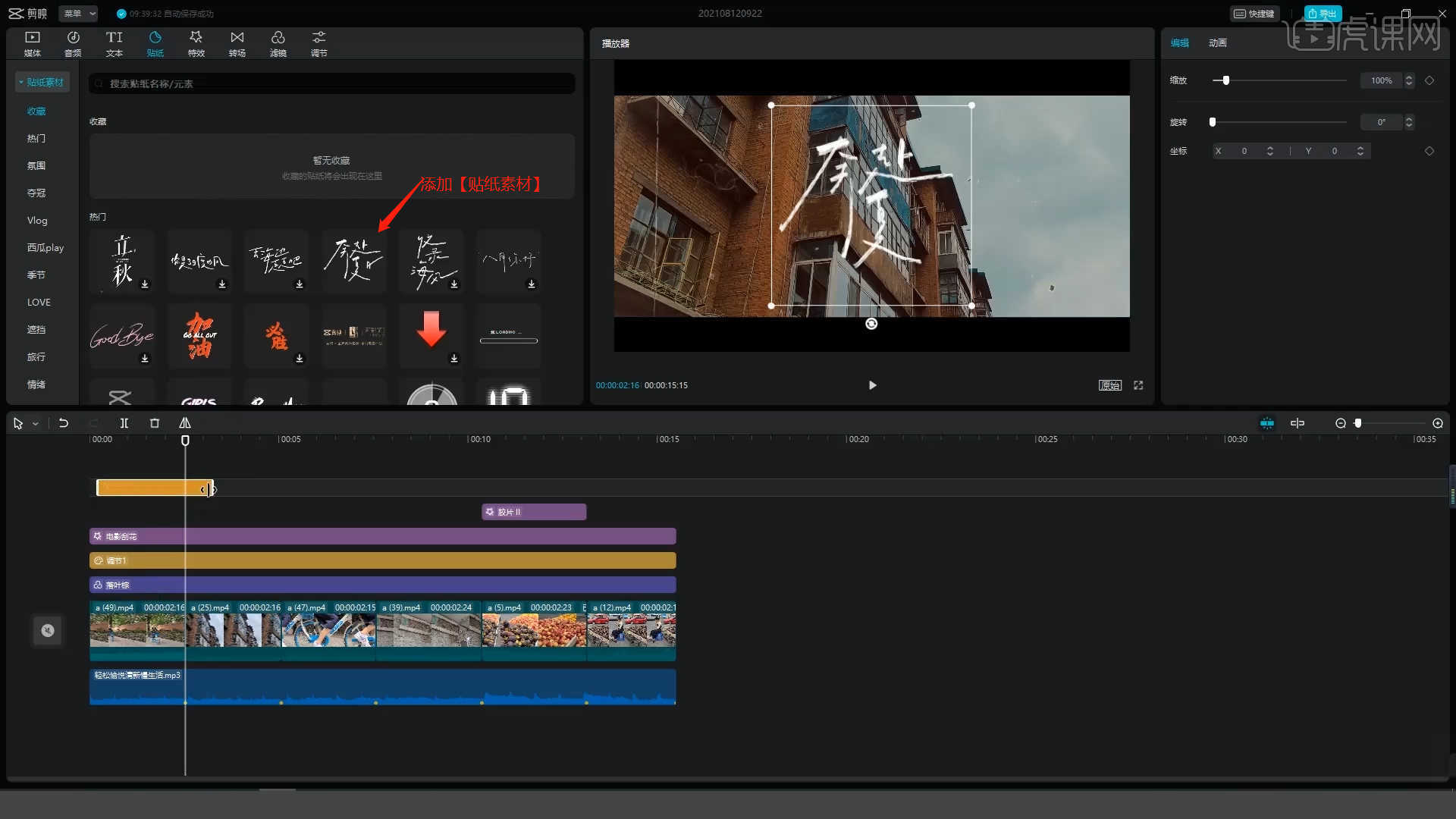Screen dimensions: 1456x819
Task: Download the red down-arrow sticker
Action: coord(454,359)
